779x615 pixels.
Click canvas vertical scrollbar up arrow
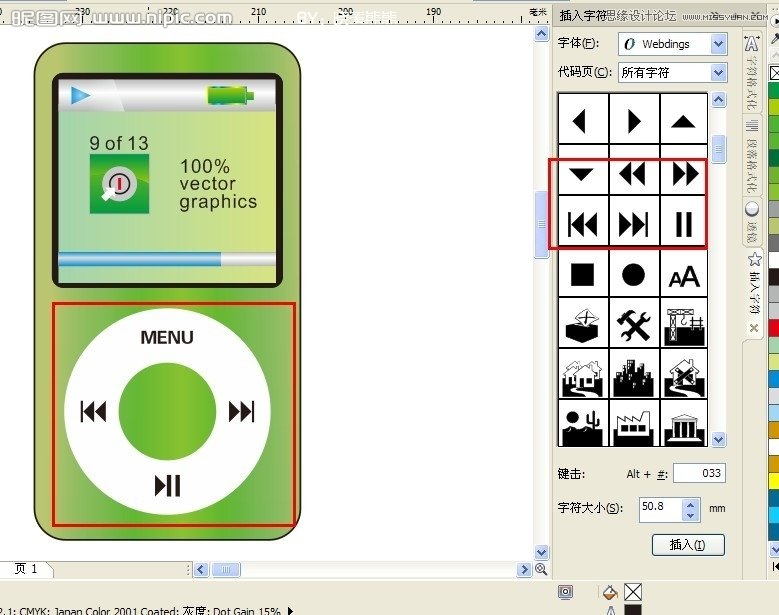[x=541, y=34]
